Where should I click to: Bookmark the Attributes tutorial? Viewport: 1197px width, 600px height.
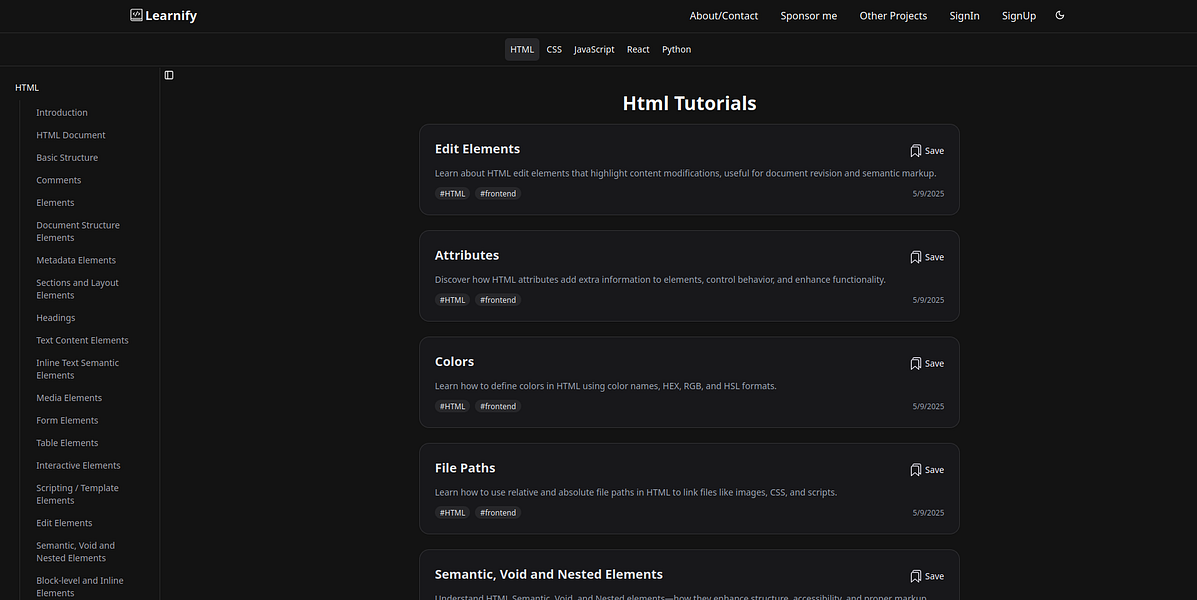coord(926,257)
